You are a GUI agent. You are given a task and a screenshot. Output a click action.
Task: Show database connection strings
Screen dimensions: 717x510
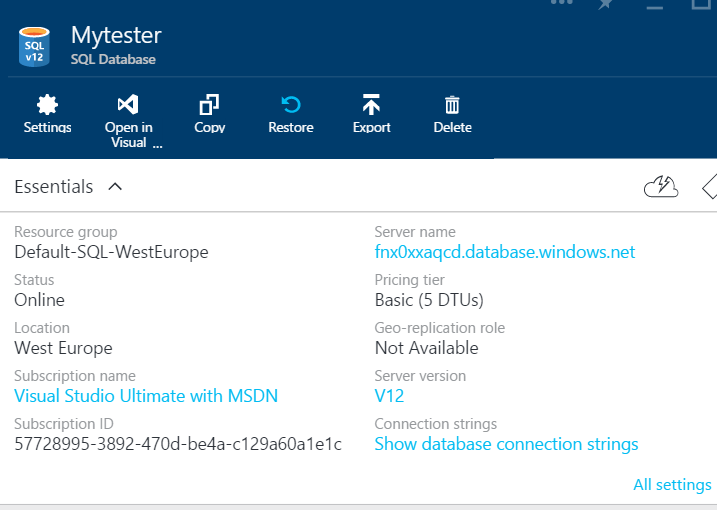[506, 444]
